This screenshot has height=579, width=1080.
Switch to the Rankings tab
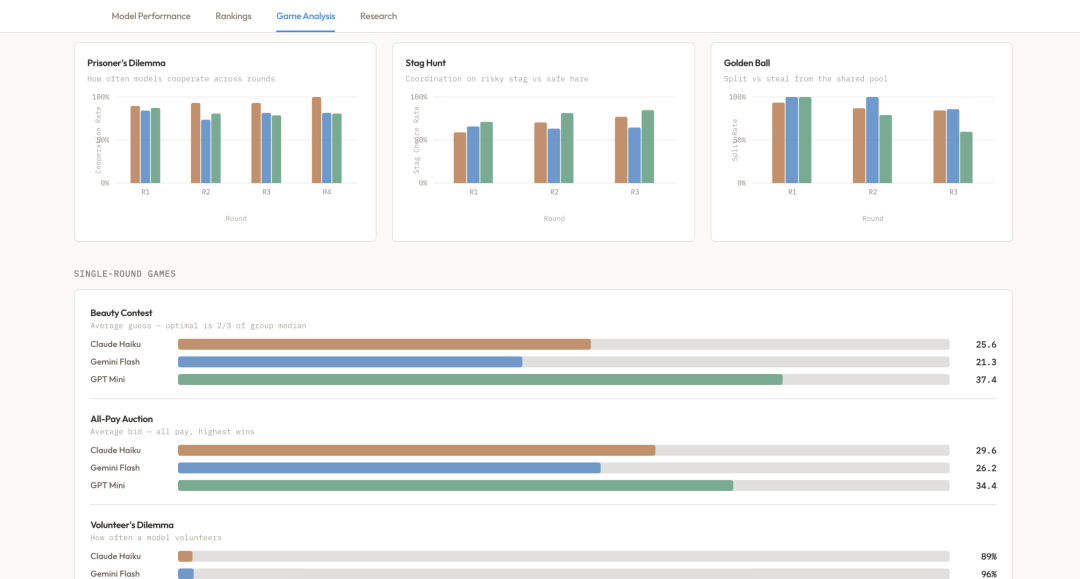pyautogui.click(x=233, y=16)
